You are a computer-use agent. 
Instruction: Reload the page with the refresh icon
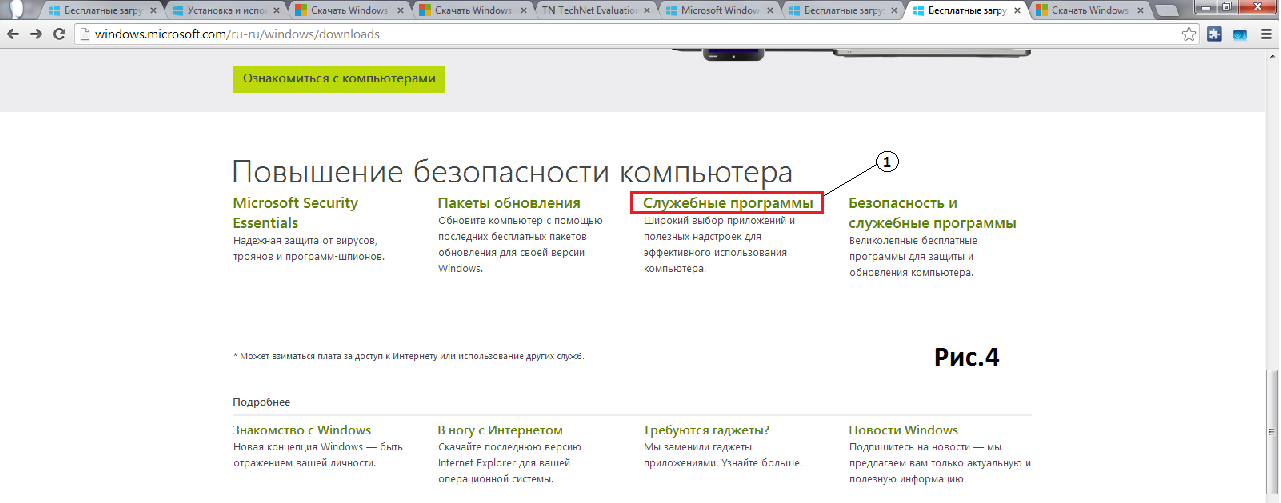point(59,33)
